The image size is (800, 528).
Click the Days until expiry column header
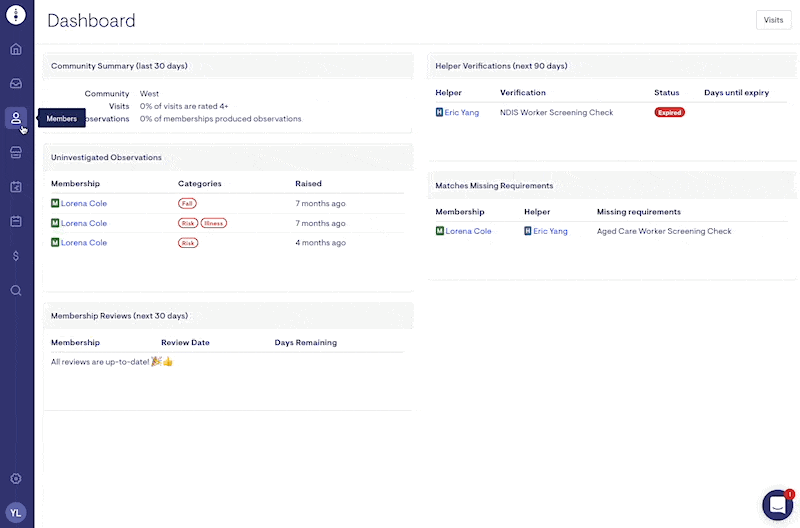coord(736,93)
